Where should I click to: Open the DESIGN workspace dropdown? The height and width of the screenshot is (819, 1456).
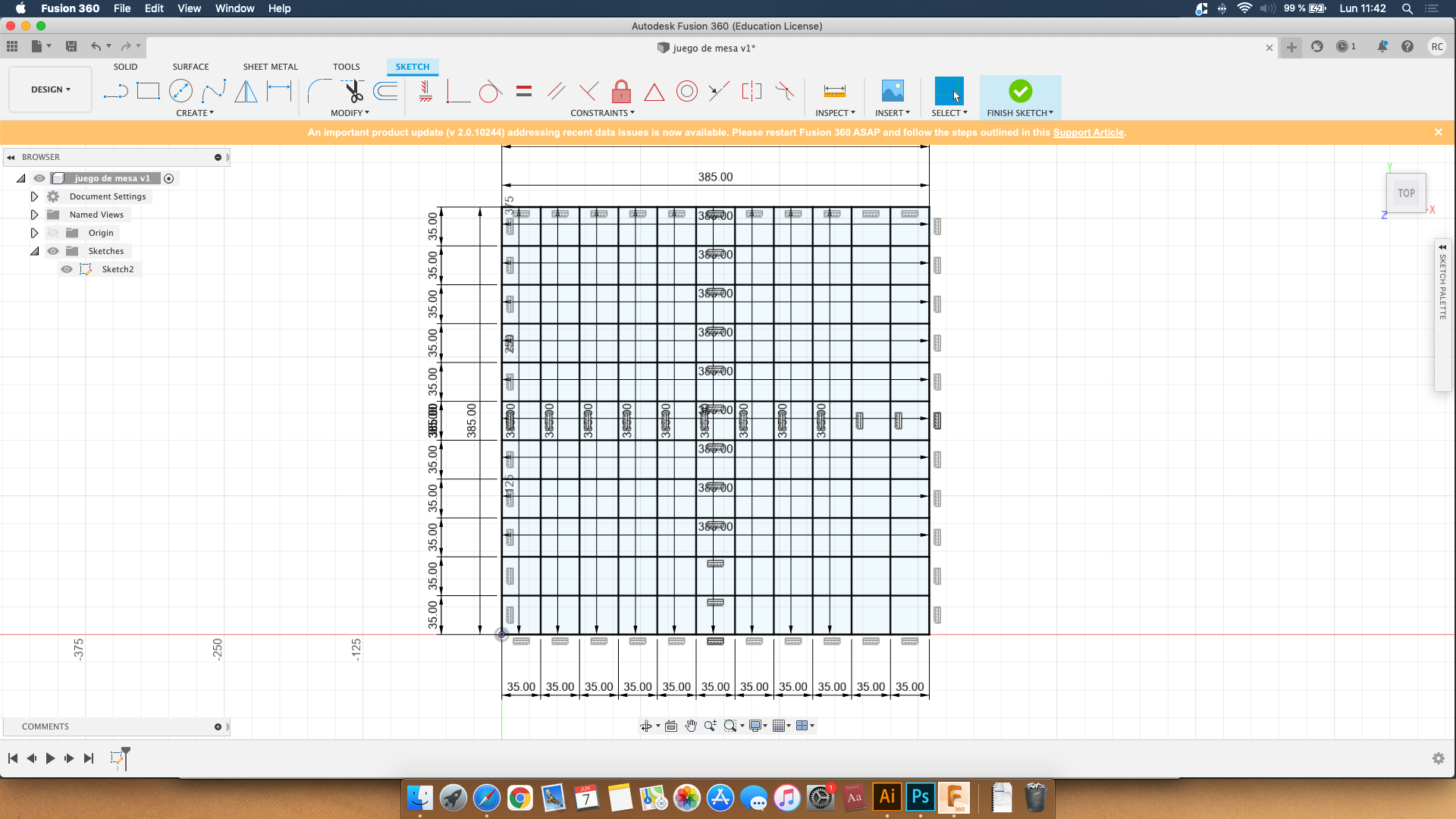(50, 89)
